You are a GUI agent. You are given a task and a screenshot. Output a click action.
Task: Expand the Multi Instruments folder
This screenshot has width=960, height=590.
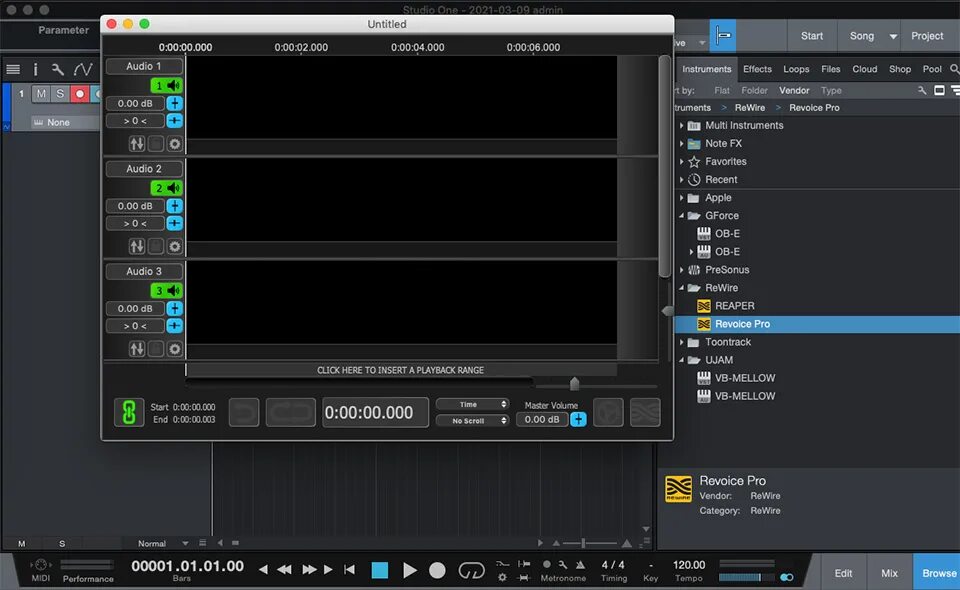(x=681, y=125)
